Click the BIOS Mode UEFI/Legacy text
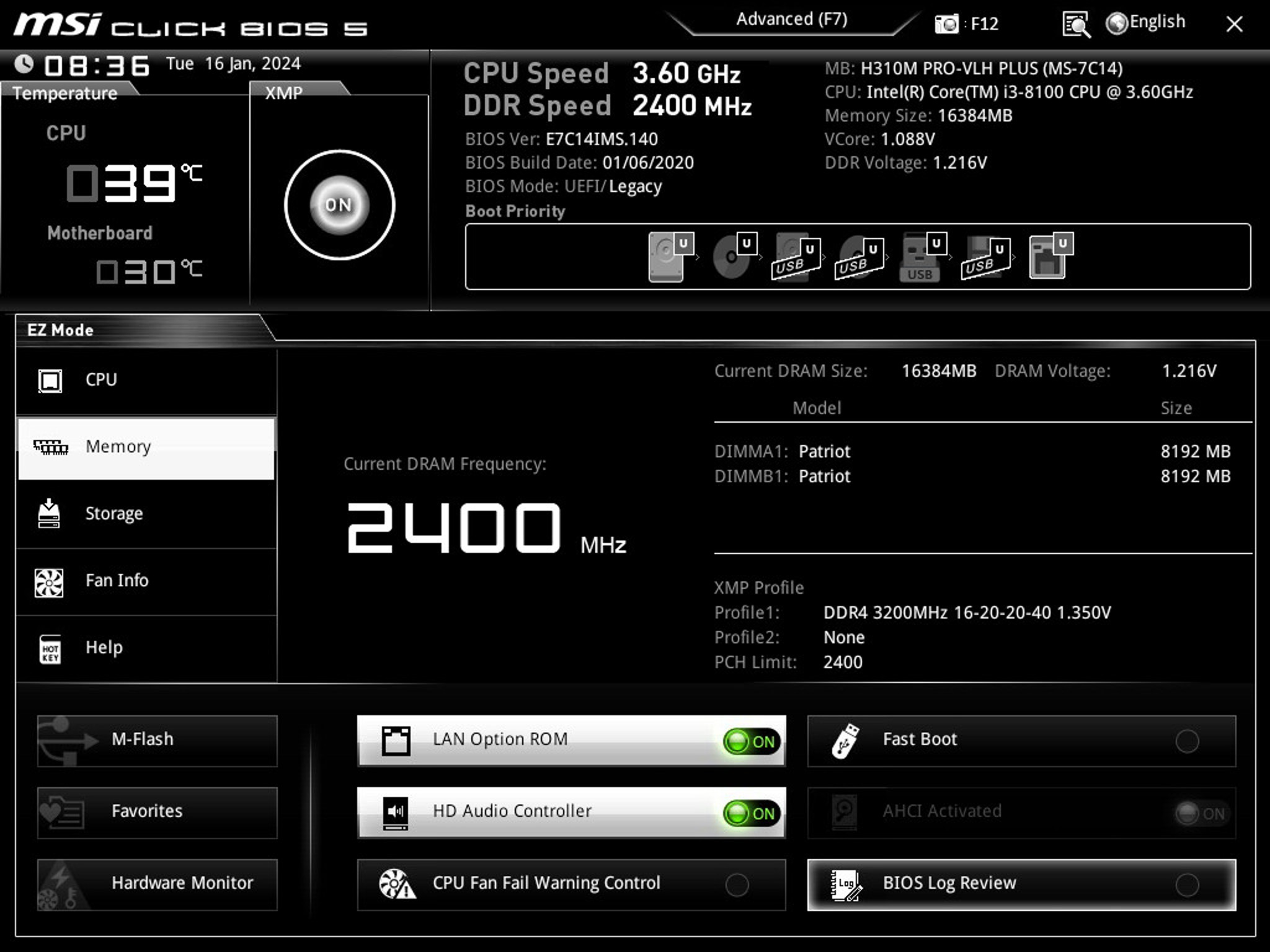 point(564,186)
